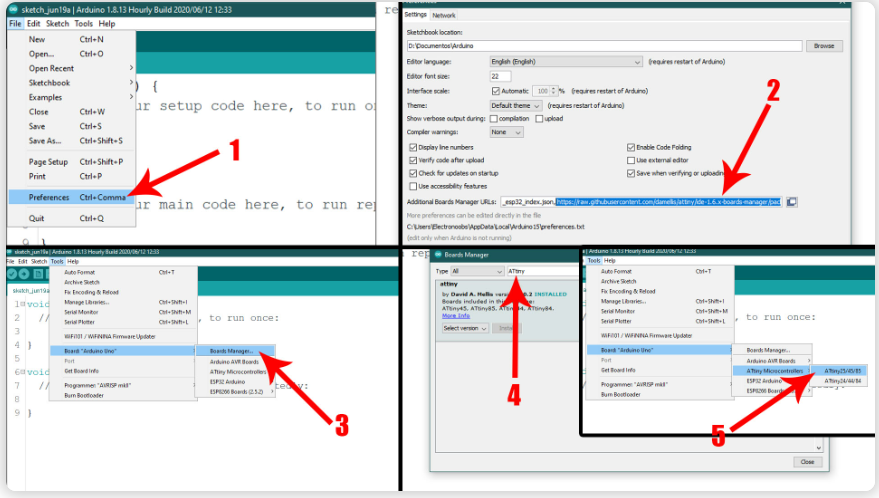Choose Page Setup in File menu
The width and height of the screenshot is (879, 498).
point(72,162)
